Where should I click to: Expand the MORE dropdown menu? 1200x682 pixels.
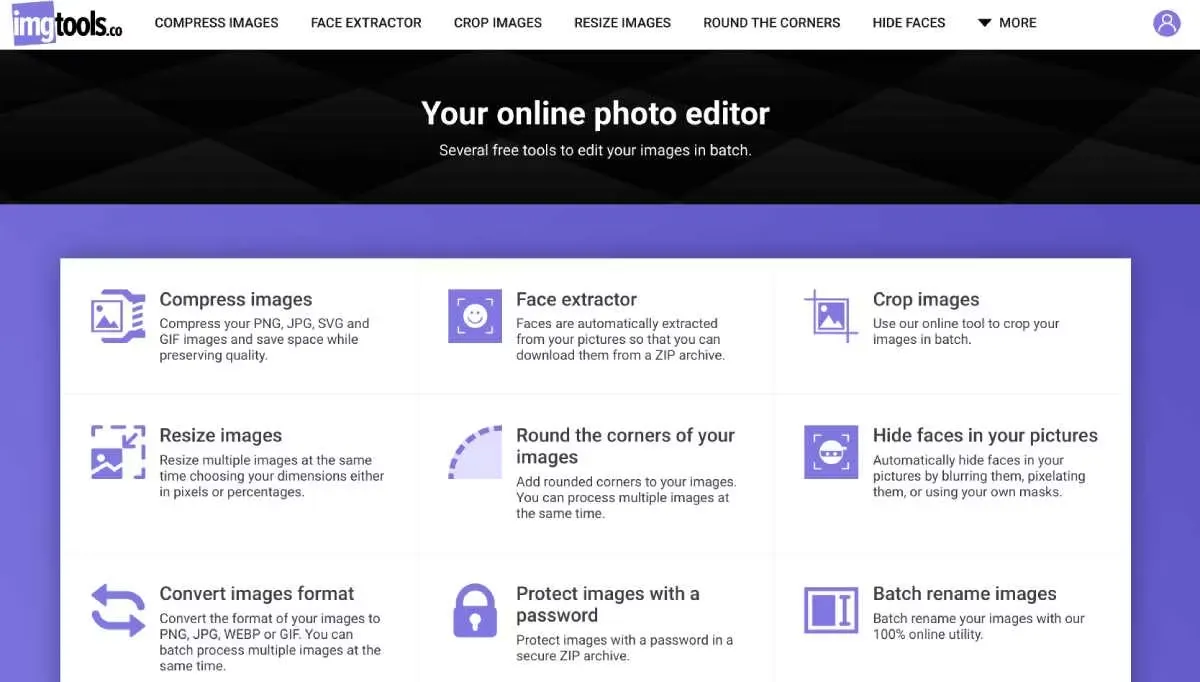[1007, 23]
